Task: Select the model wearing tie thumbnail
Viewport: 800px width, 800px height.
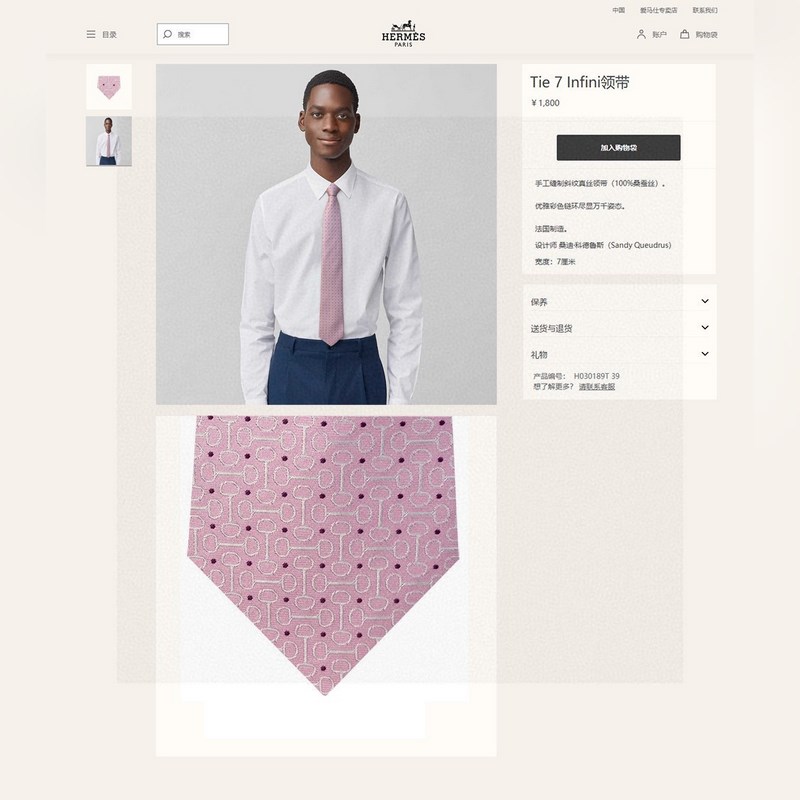Action: point(109,141)
